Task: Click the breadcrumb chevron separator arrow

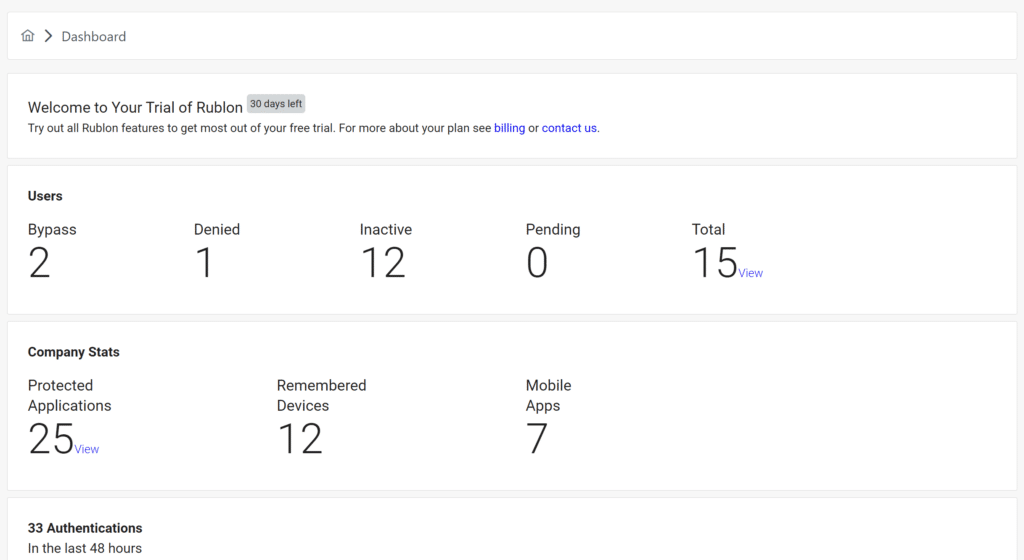Action: pyautogui.click(x=48, y=36)
